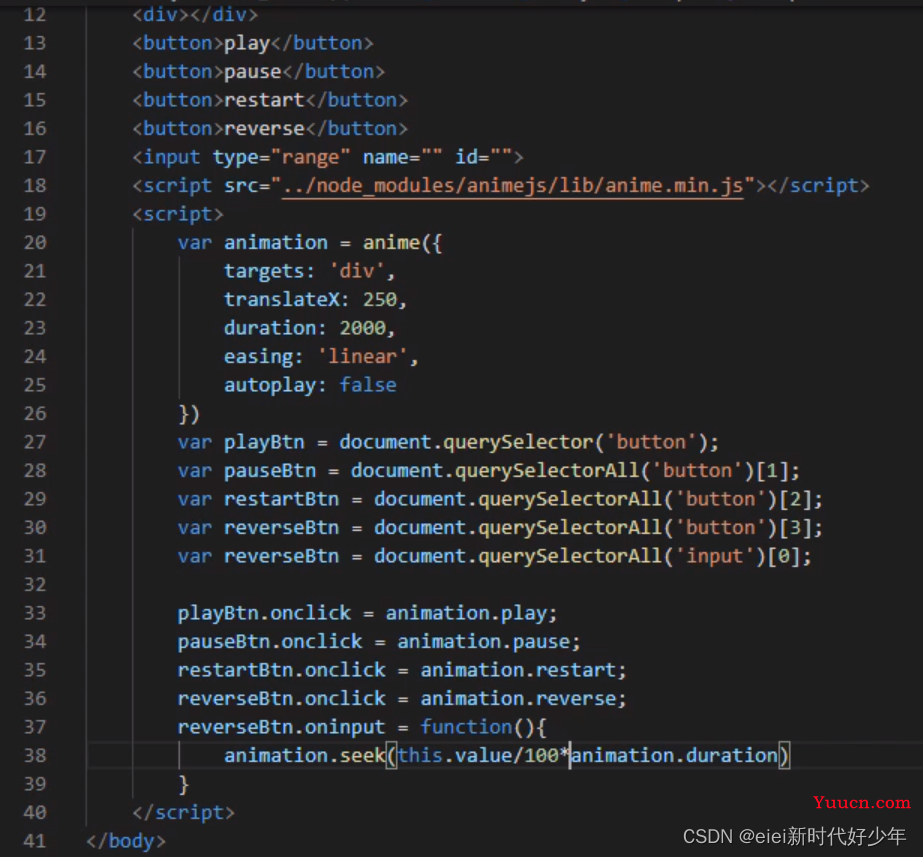
Task: Click 'pauseBtn' variable declaration on line 28
Action: (270, 471)
